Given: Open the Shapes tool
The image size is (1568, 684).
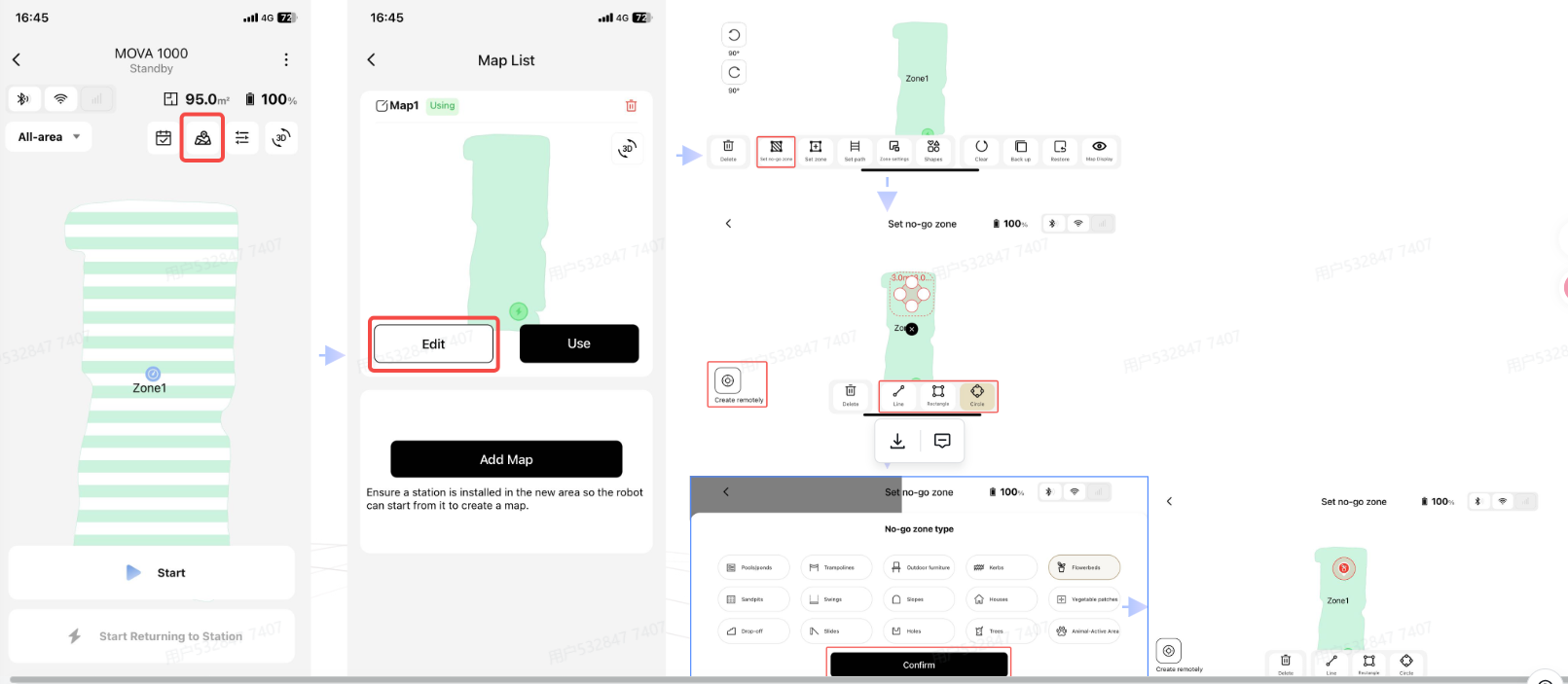Looking at the screenshot, I should point(933,151).
